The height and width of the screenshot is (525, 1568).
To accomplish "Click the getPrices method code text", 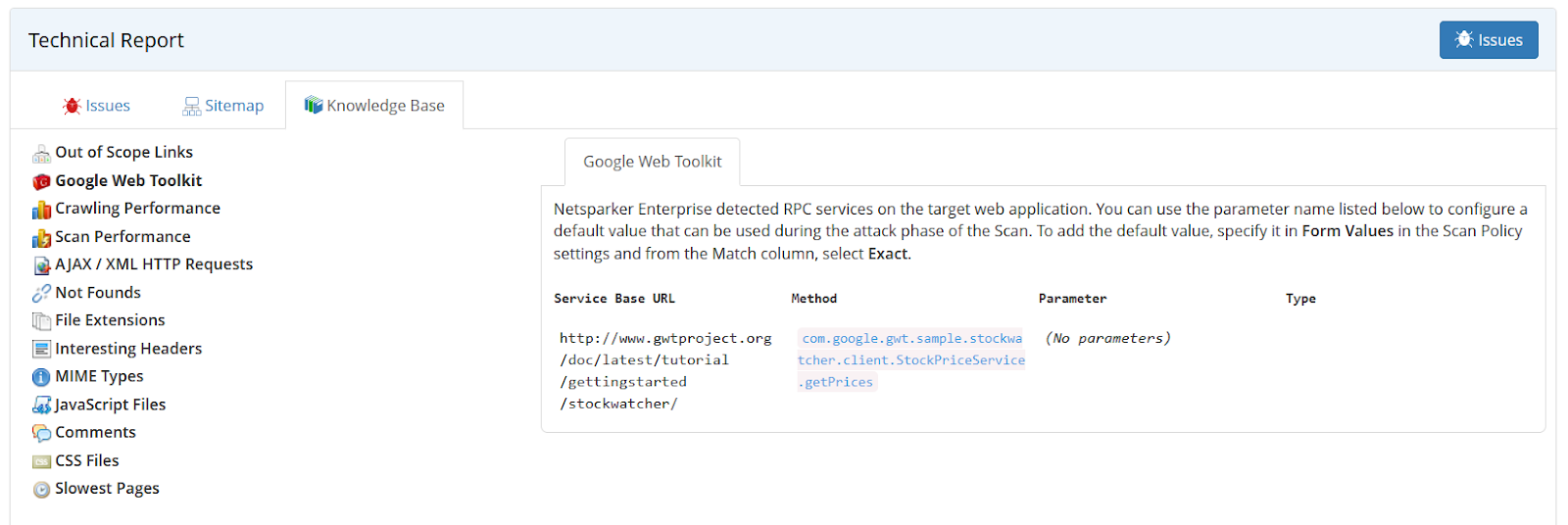I will (911, 360).
